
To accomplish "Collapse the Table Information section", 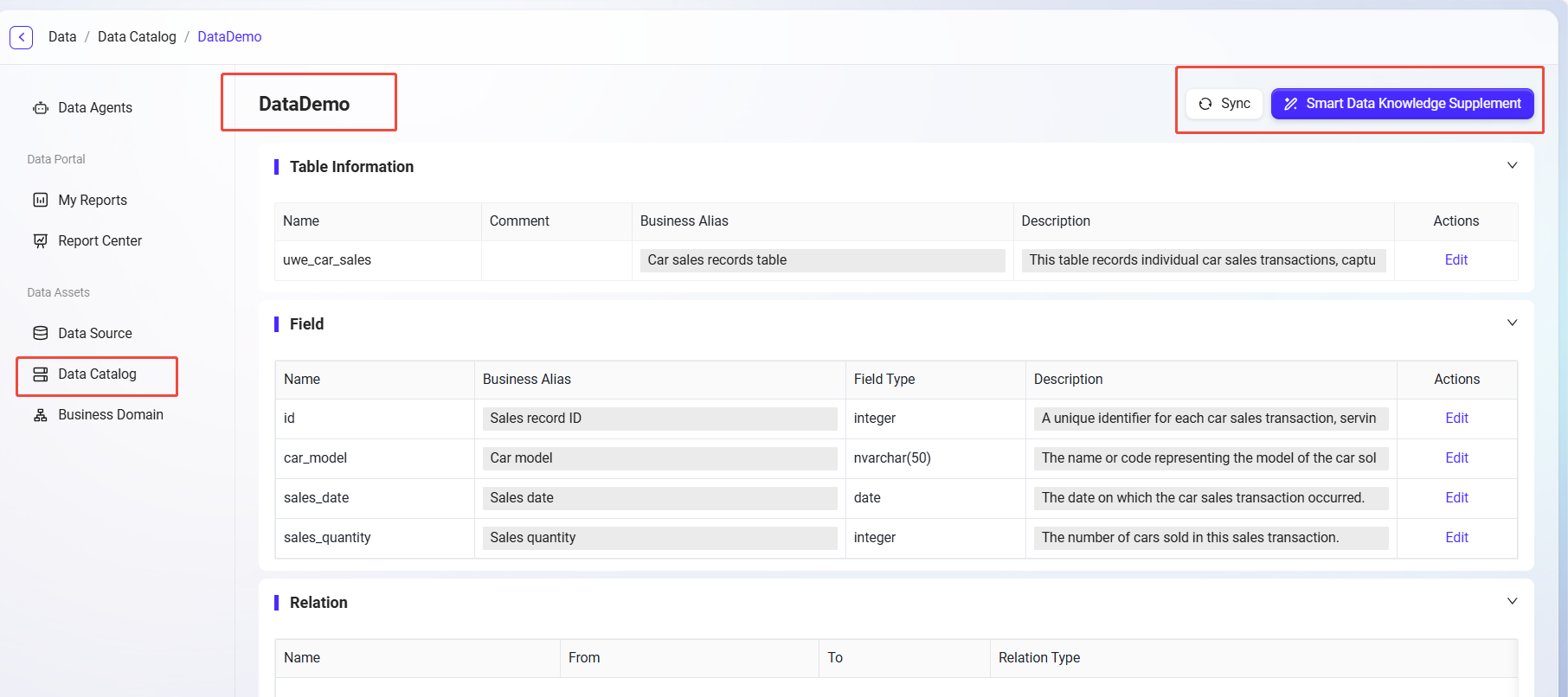I will point(1512,165).
